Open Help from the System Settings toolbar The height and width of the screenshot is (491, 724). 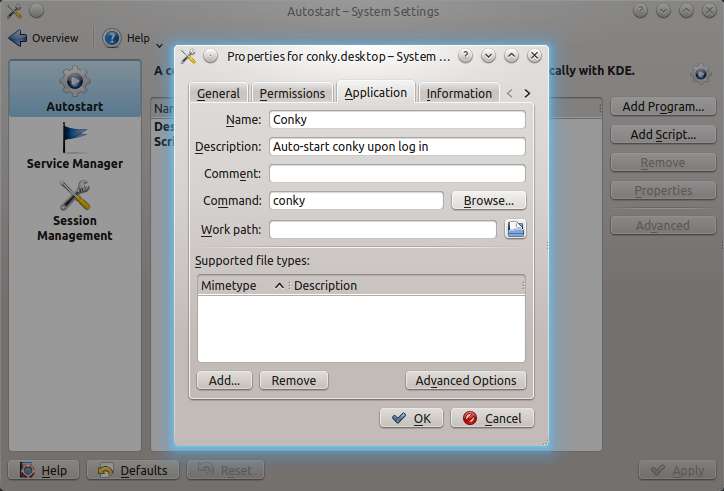pyautogui.click(x=126, y=38)
